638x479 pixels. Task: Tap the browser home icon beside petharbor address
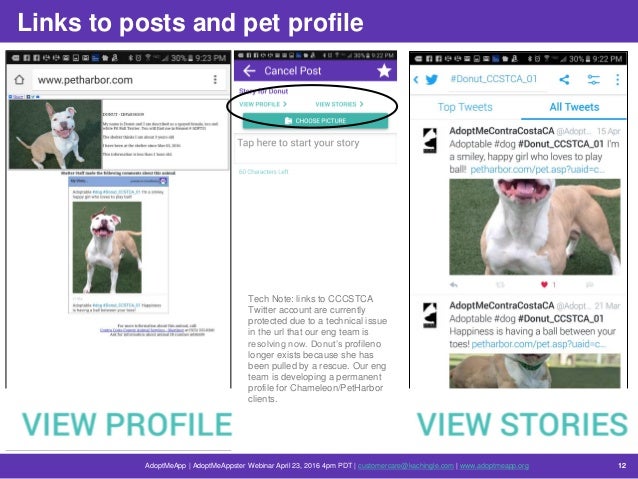point(19,80)
